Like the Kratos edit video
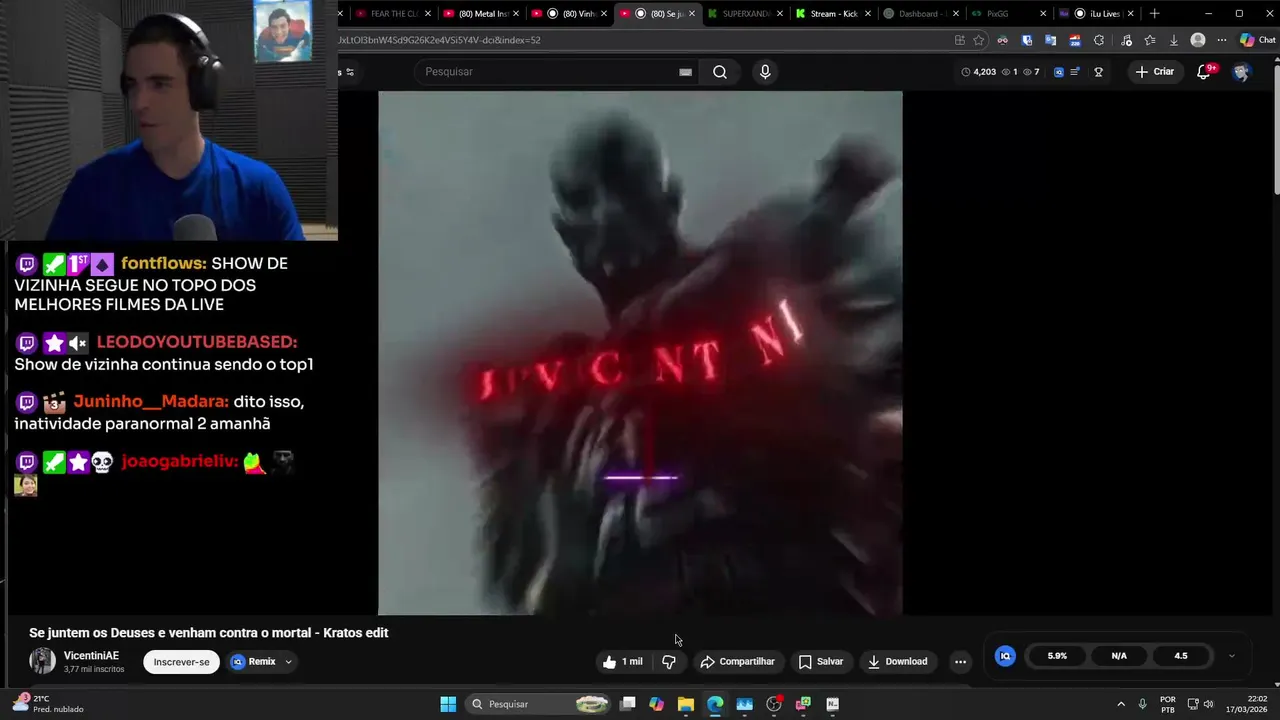 (x=622, y=662)
